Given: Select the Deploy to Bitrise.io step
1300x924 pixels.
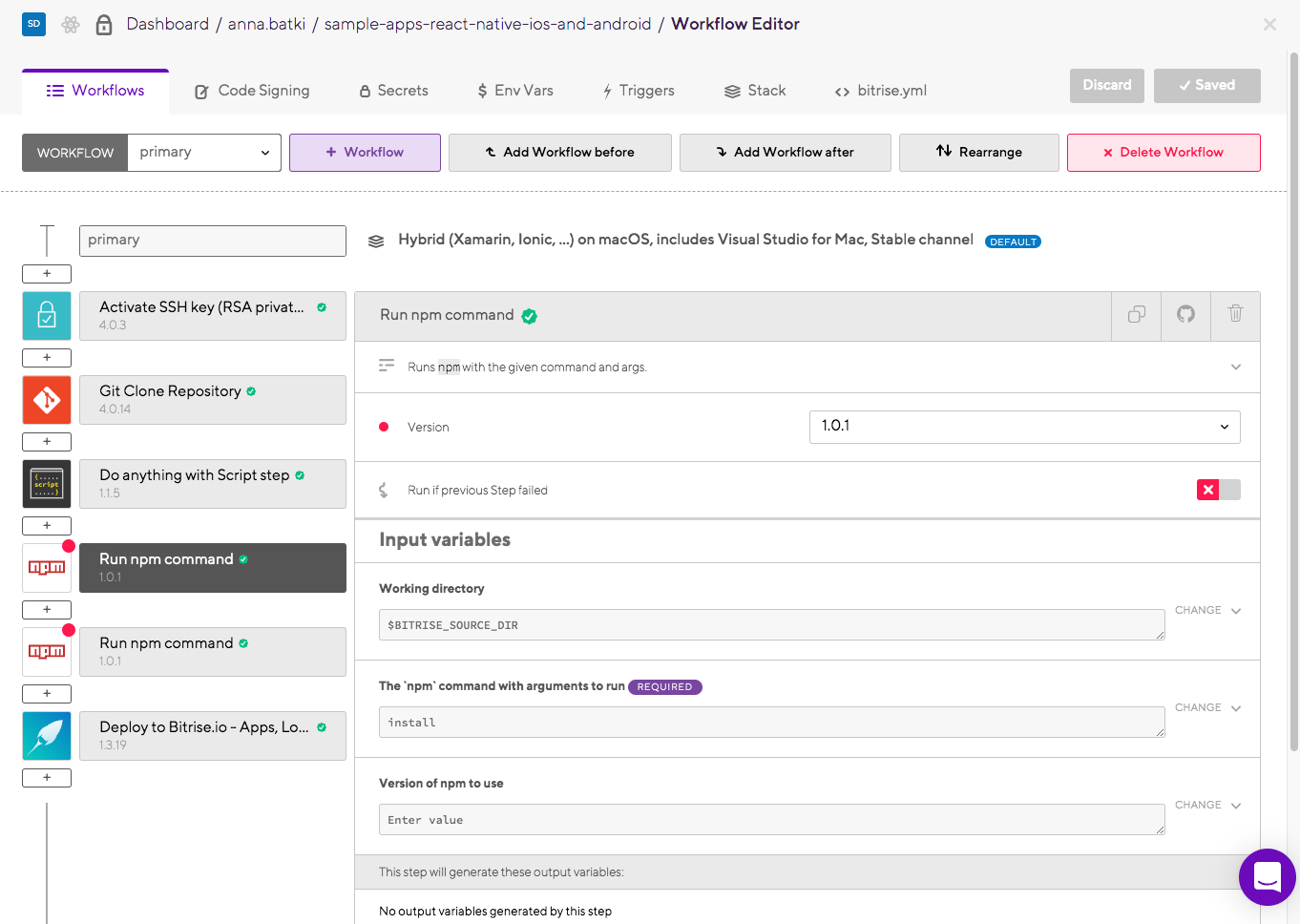Looking at the screenshot, I should (x=213, y=736).
